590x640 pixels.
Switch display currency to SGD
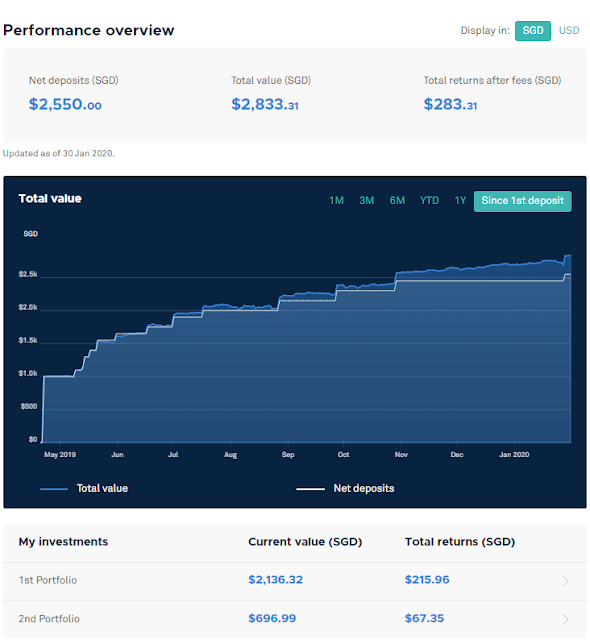point(532,31)
